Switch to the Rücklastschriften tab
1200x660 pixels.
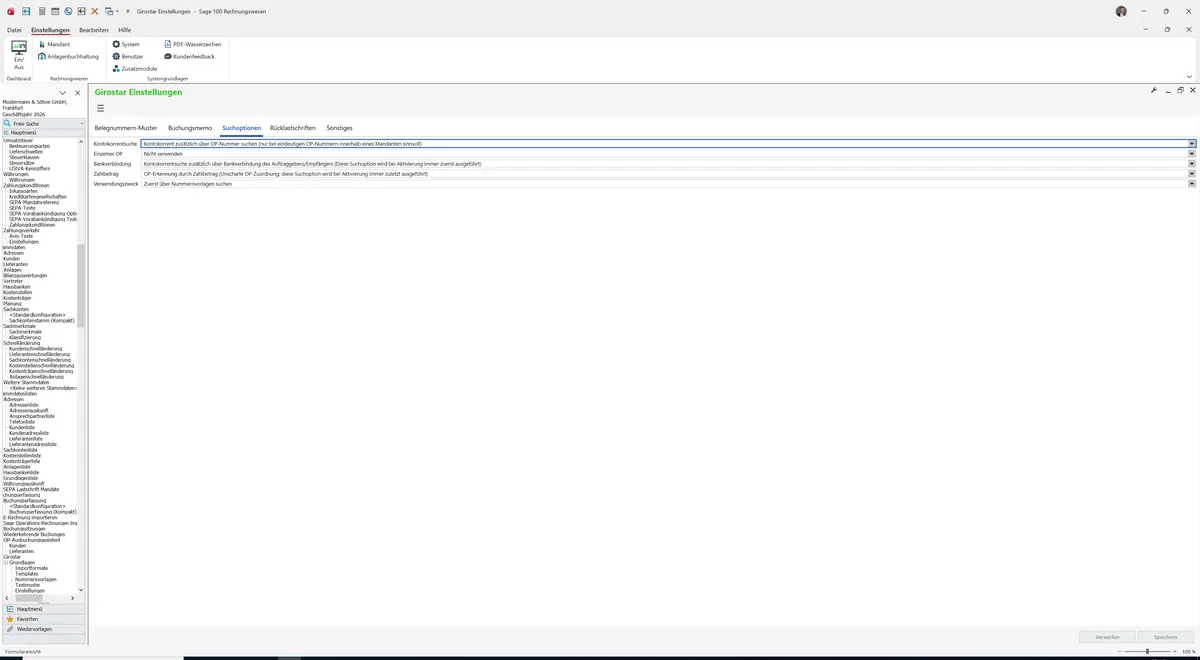(293, 128)
